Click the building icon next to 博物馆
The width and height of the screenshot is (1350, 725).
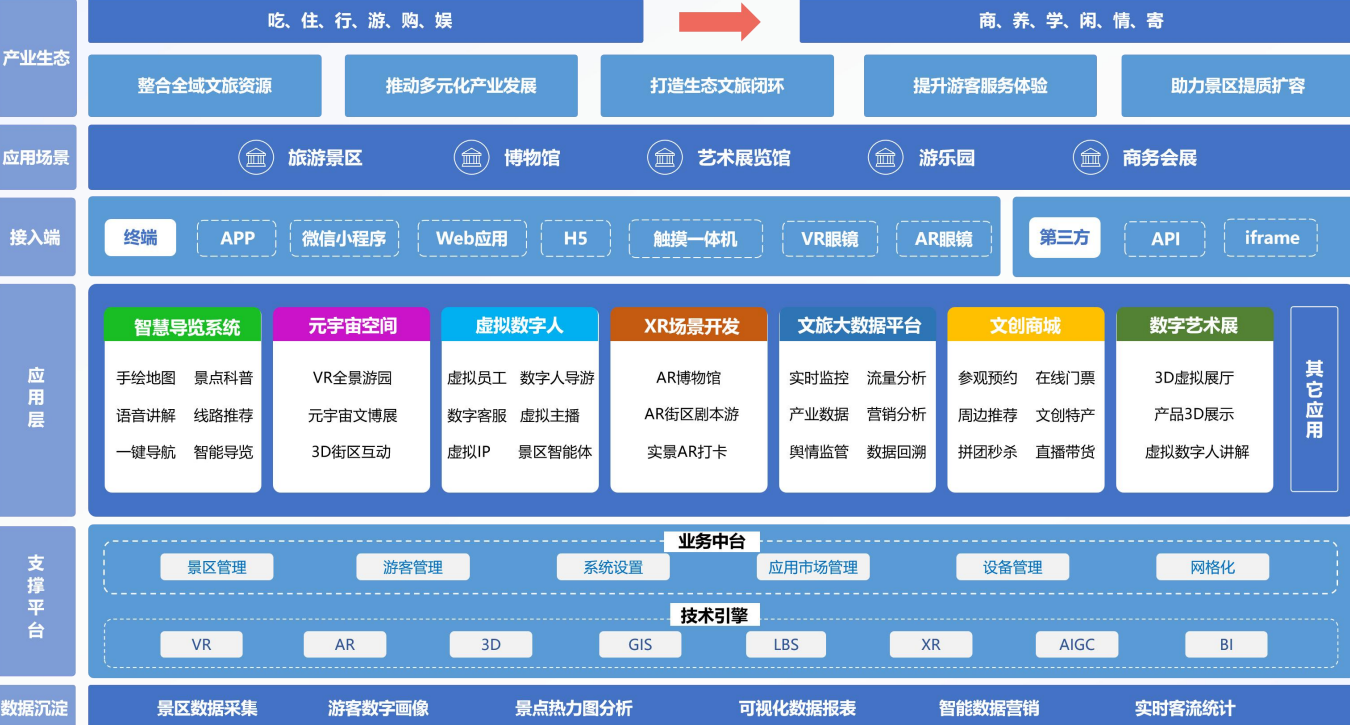[x=472, y=158]
